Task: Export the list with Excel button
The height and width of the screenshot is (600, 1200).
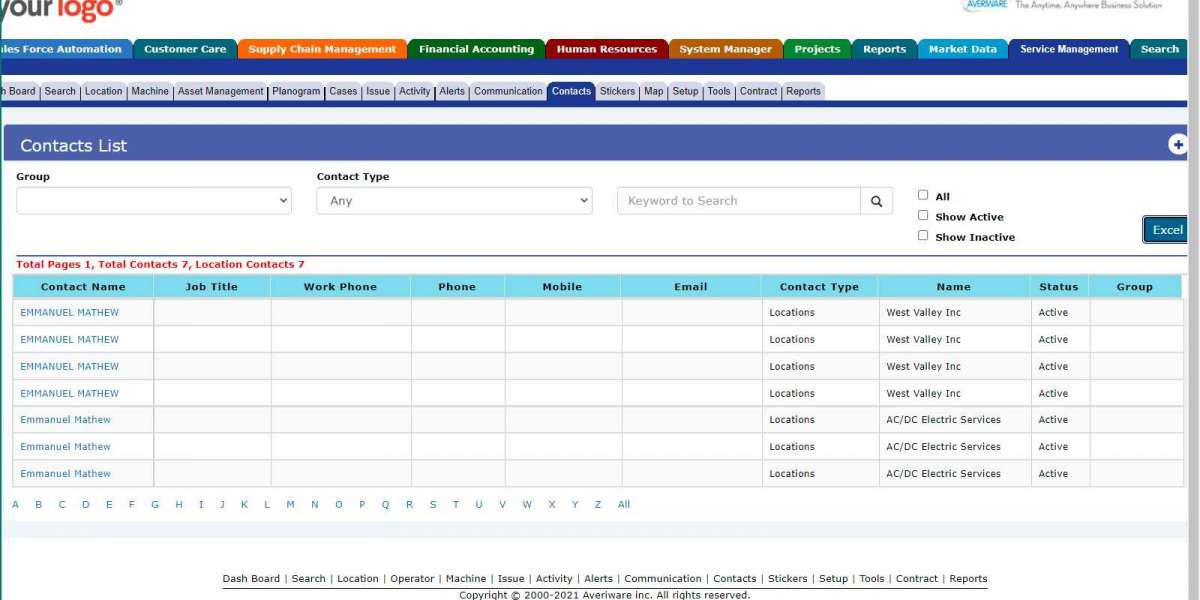Action: 1166,230
